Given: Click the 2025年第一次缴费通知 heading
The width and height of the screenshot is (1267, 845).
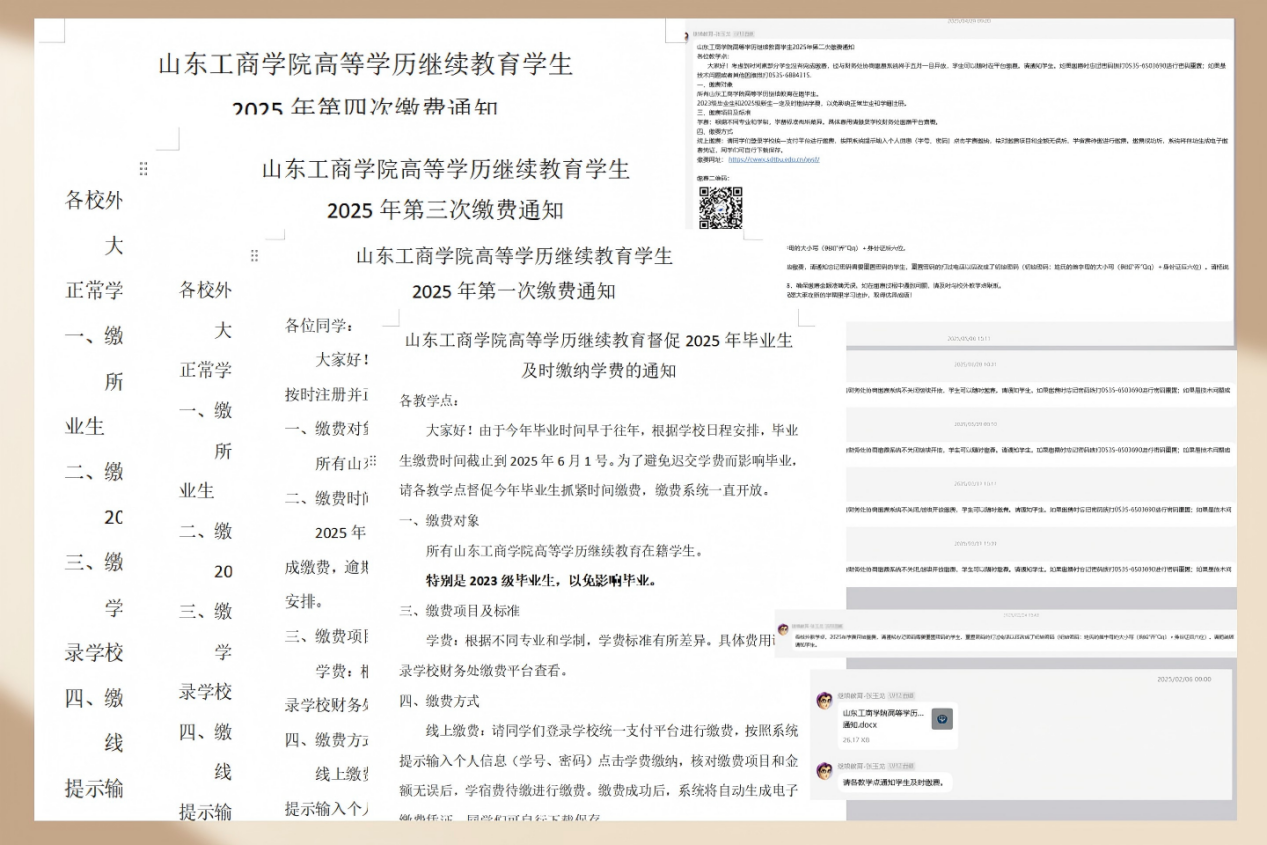Looking at the screenshot, I should pos(513,292).
